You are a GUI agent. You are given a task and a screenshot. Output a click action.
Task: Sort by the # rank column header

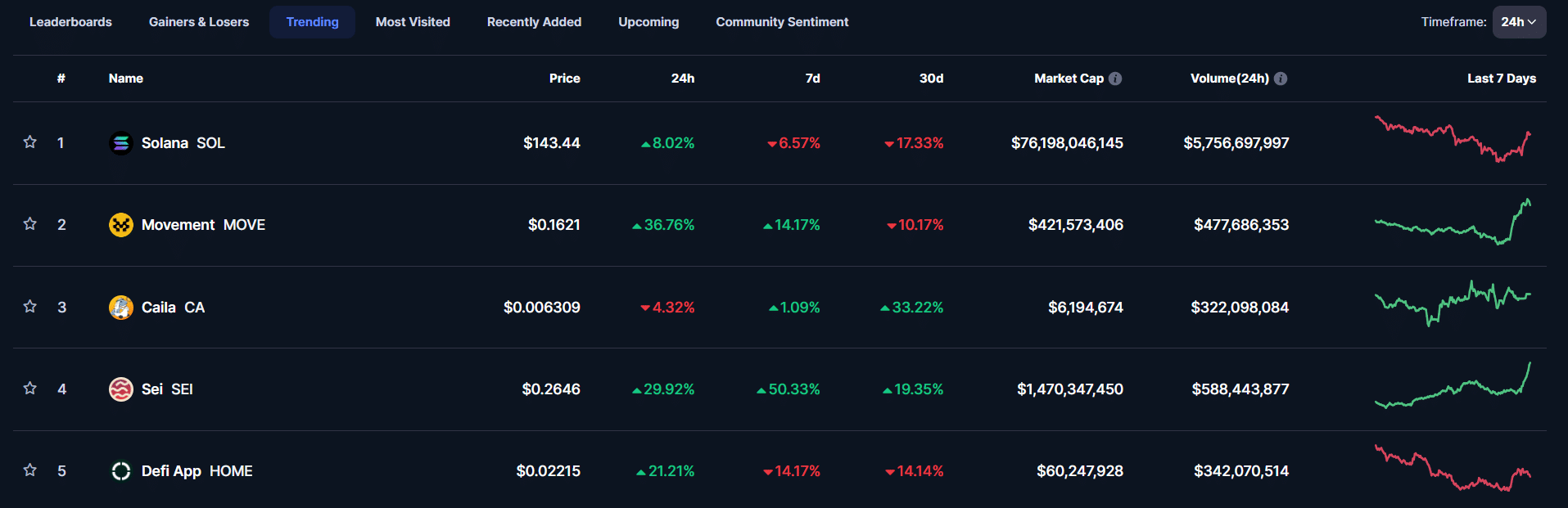point(61,79)
